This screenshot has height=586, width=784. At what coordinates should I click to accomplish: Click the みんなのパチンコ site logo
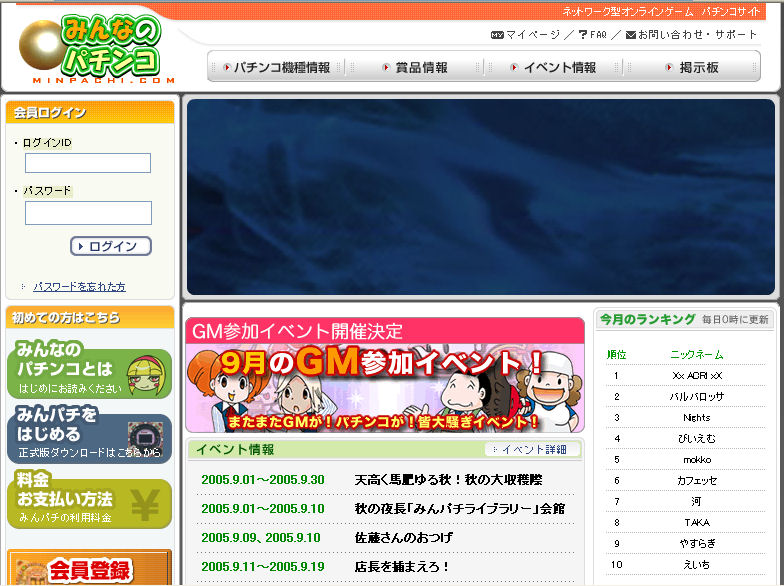click(95, 49)
